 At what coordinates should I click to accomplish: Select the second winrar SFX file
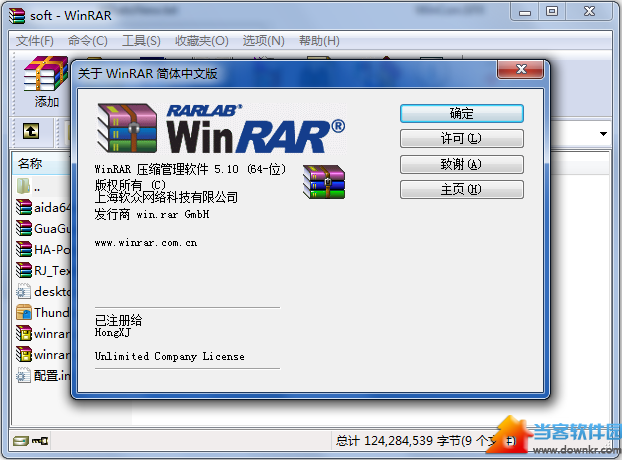(43, 355)
